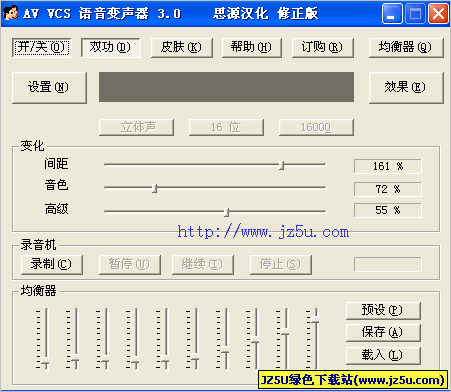
Task: Click the 间距 pitch slider handle
Action: [x=282, y=165]
